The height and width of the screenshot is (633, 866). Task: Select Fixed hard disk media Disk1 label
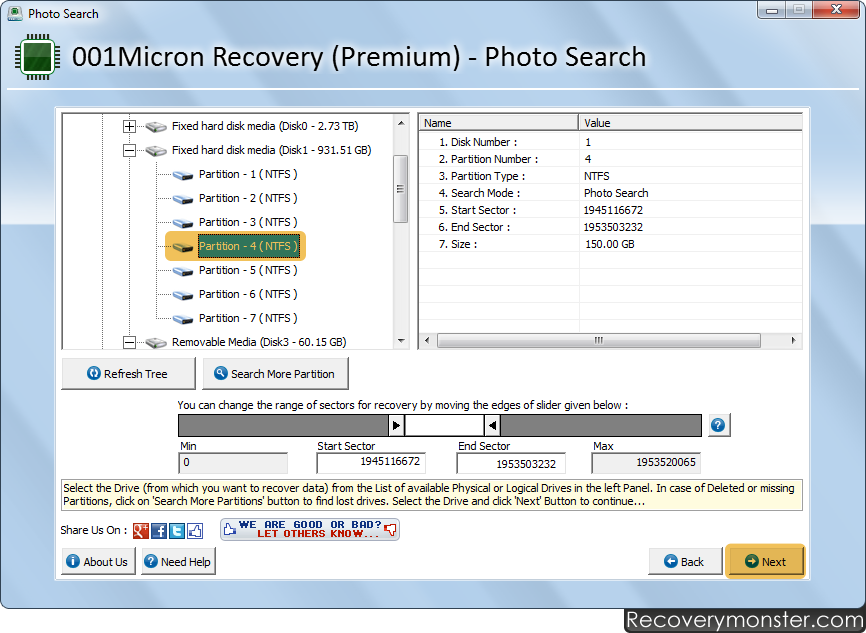click(x=271, y=150)
